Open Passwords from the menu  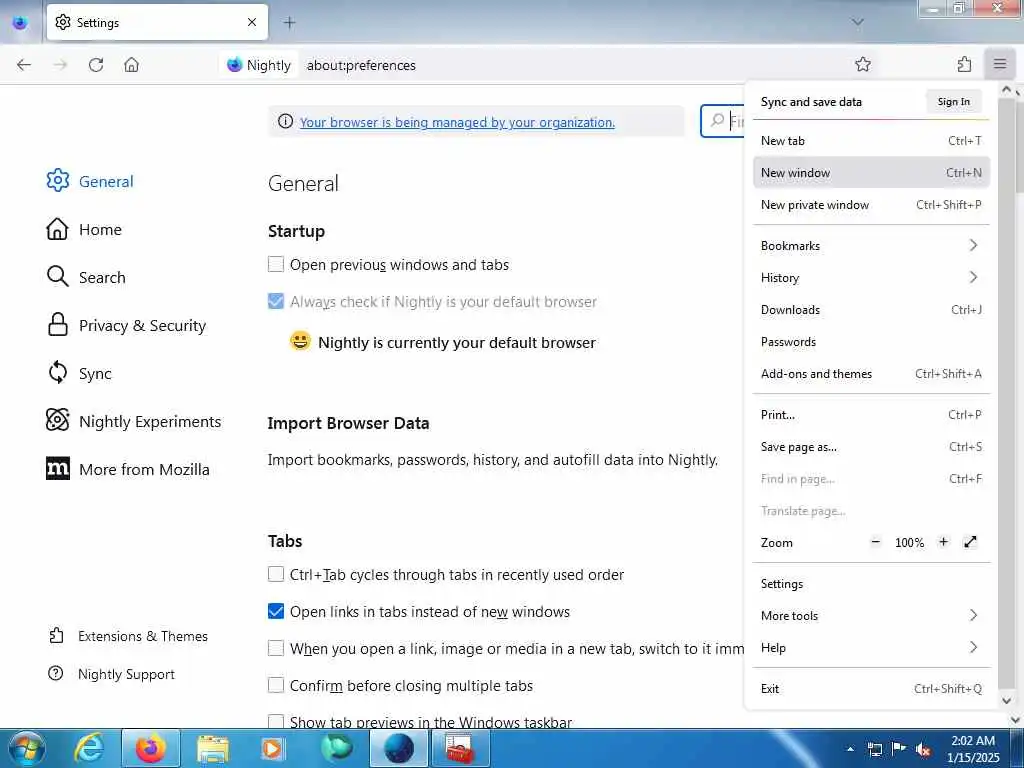[871, 342]
